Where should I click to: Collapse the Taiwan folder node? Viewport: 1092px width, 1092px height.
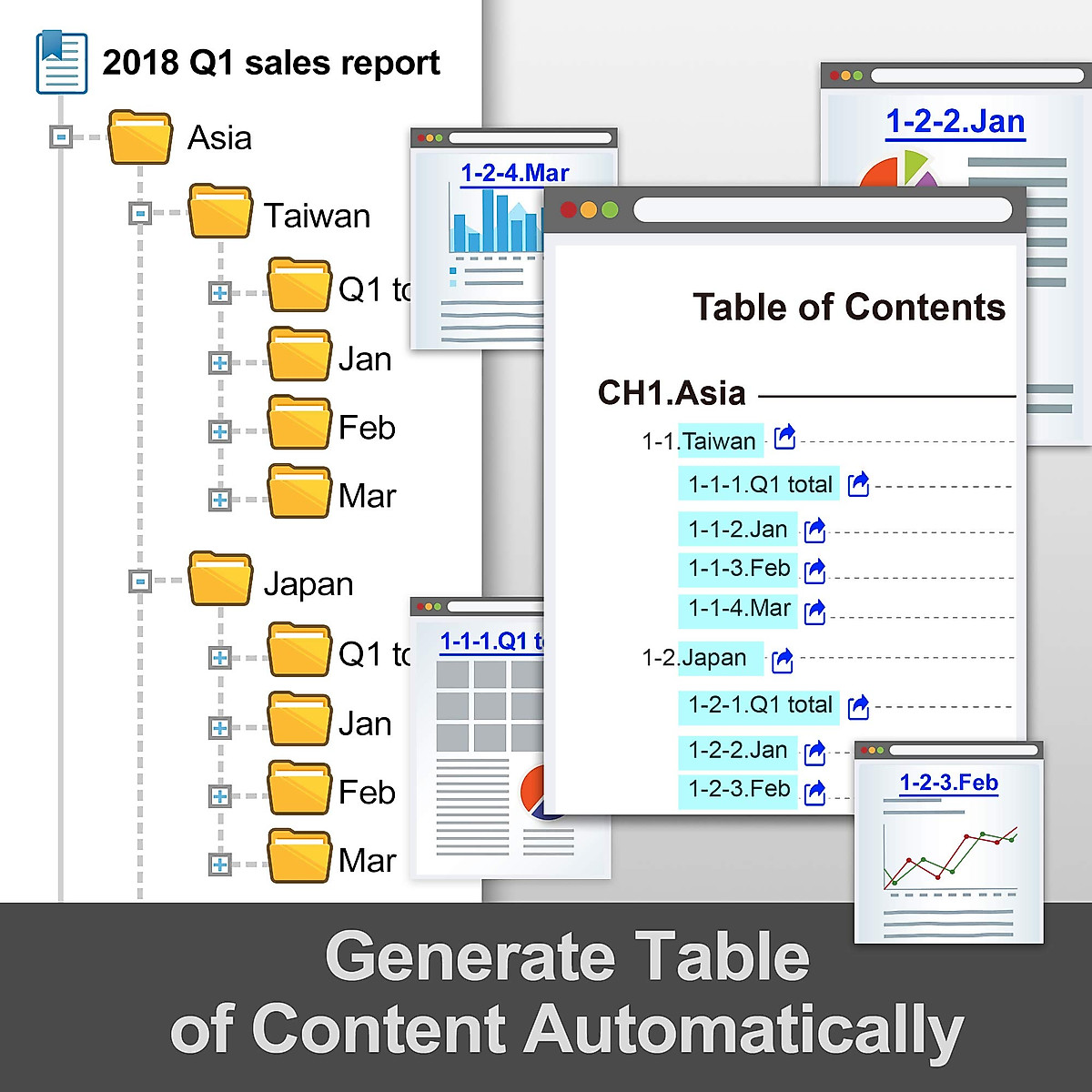[x=140, y=214]
